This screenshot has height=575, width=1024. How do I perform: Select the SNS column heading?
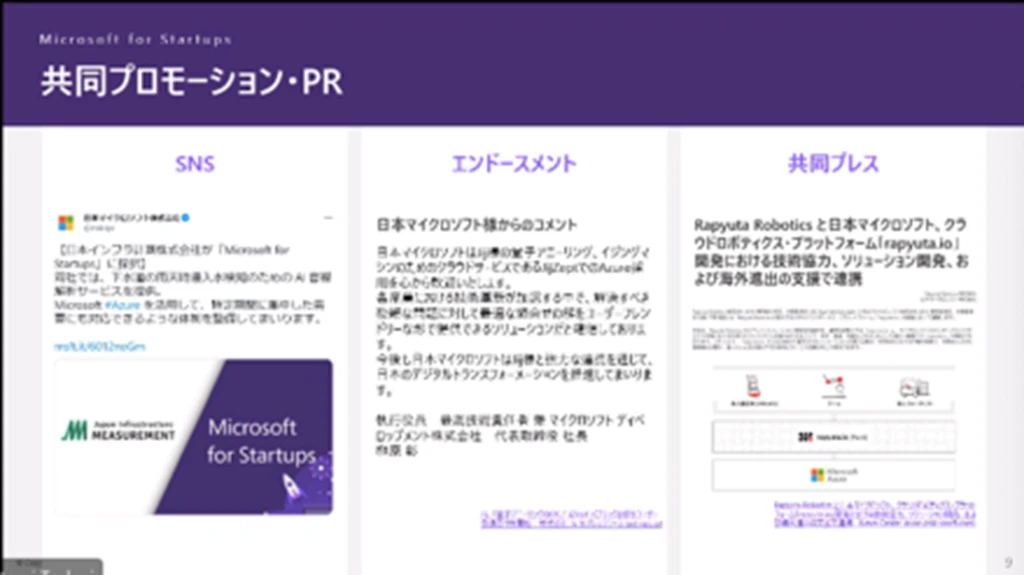[x=195, y=164]
